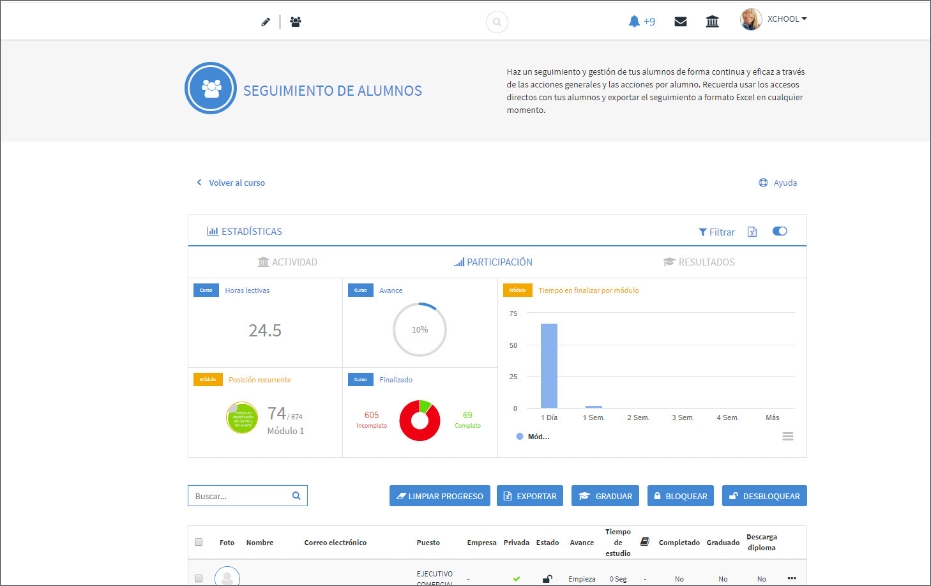Toggle the statistics panel switch

[x=780, y=232]
